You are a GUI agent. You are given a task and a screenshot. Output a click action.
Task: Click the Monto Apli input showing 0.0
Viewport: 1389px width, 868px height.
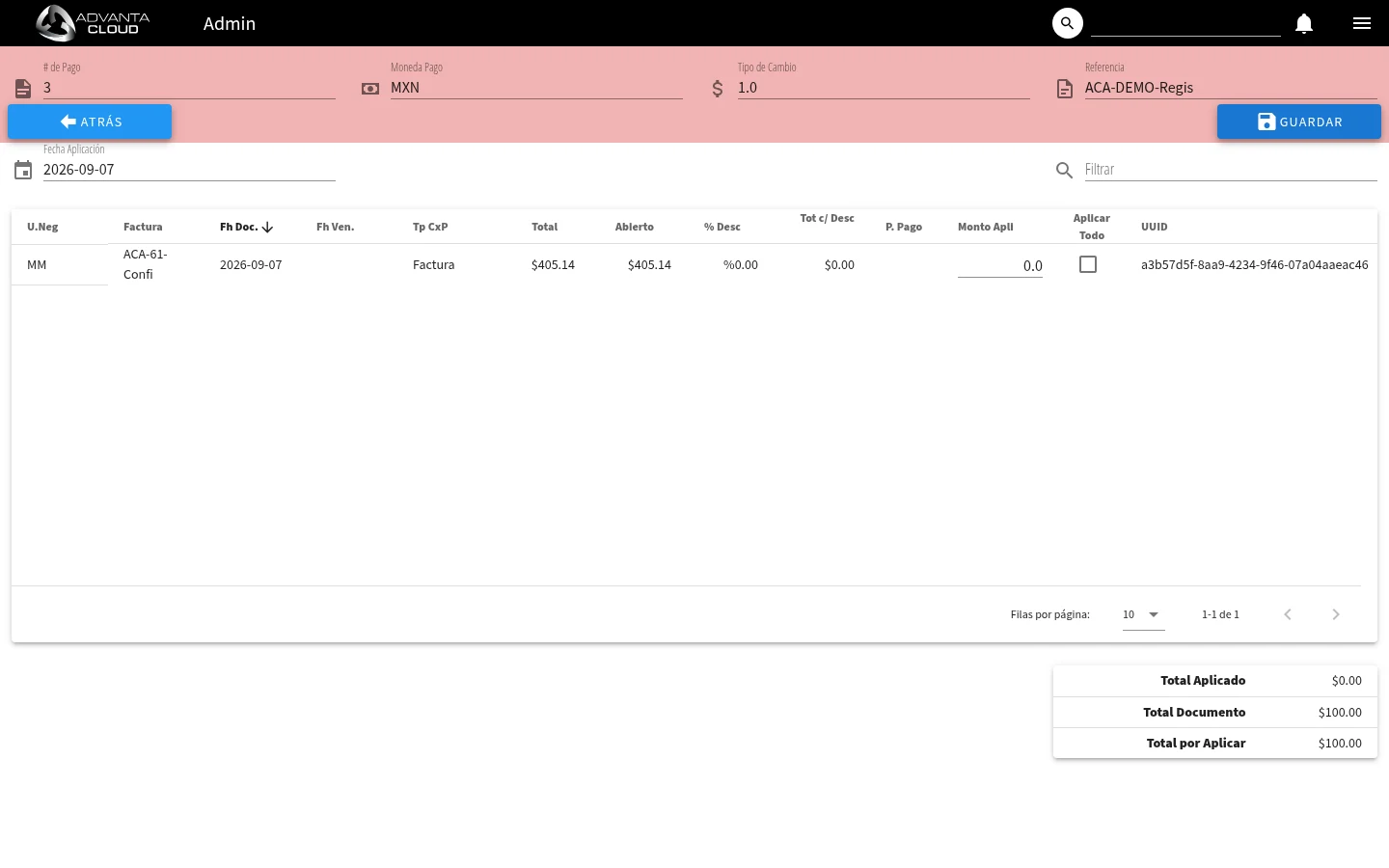1000,265
